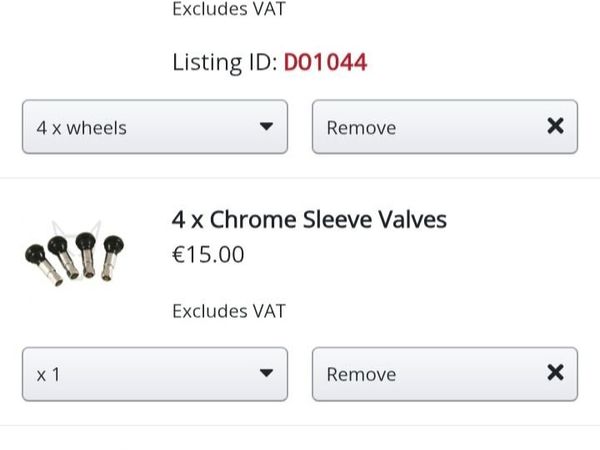Image resolution: width=600 pixels, height=450 pixels.
Task: Click the Listing ID label text
Action: 225,63
